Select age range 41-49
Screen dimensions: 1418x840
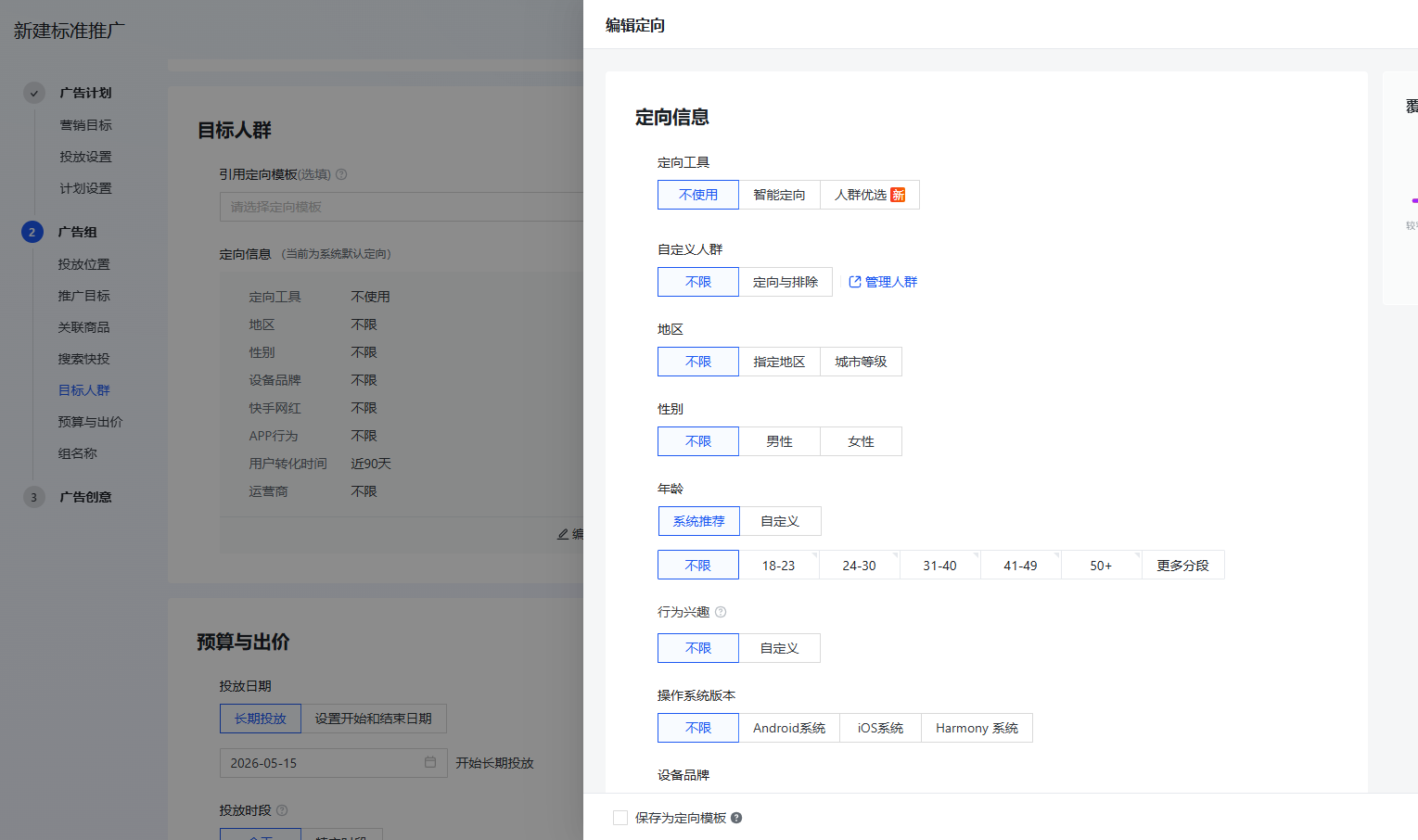point(1020,566)
